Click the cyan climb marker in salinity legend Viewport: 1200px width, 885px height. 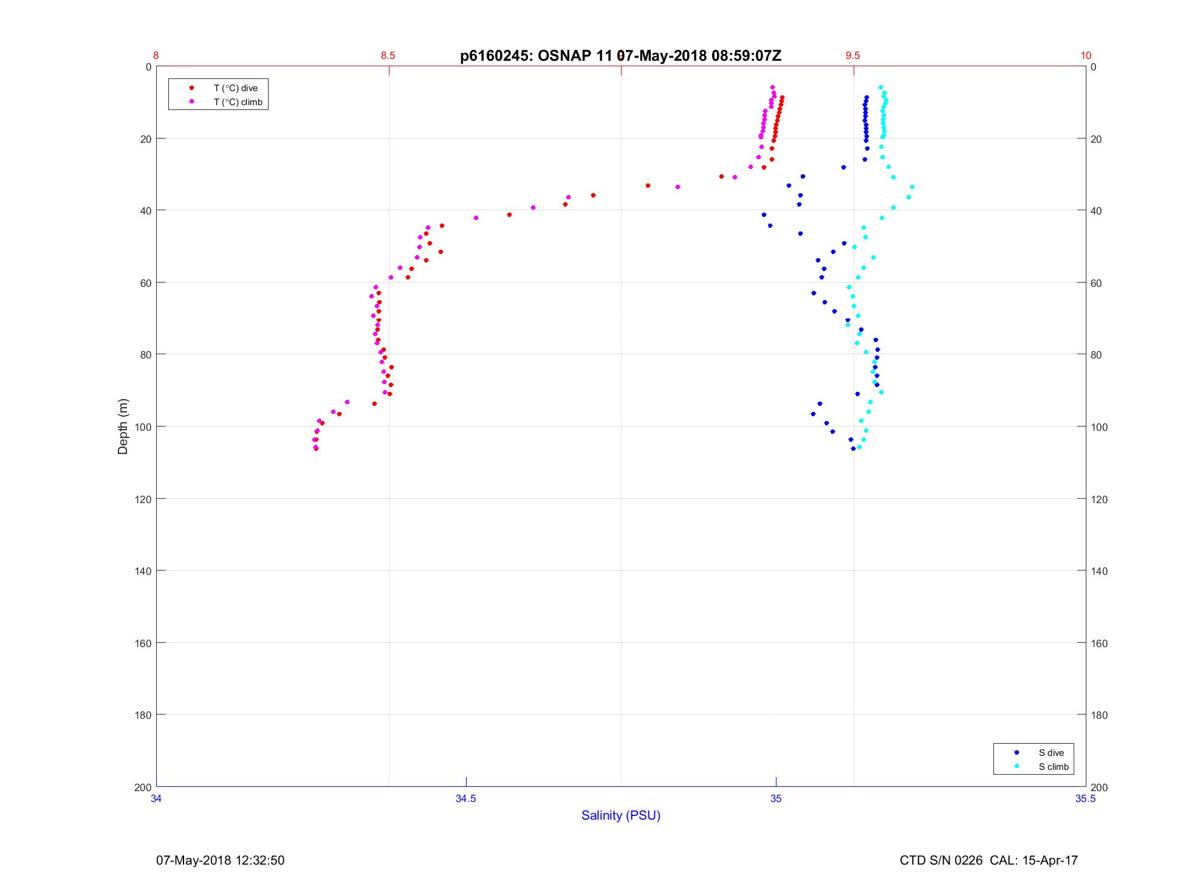(x=1017, y=766)
